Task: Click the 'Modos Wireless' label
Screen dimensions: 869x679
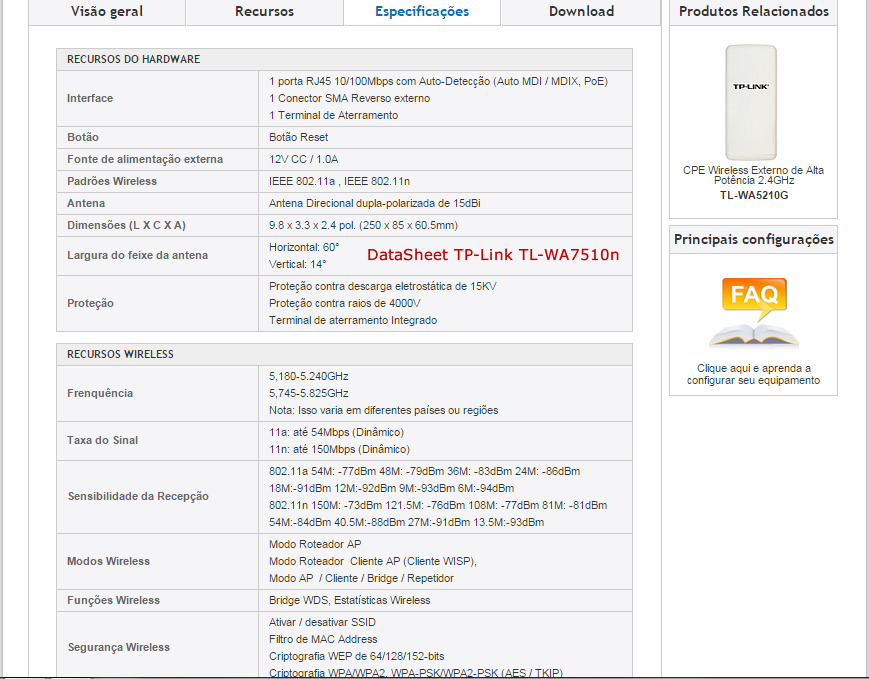Action: pos(108,561)
